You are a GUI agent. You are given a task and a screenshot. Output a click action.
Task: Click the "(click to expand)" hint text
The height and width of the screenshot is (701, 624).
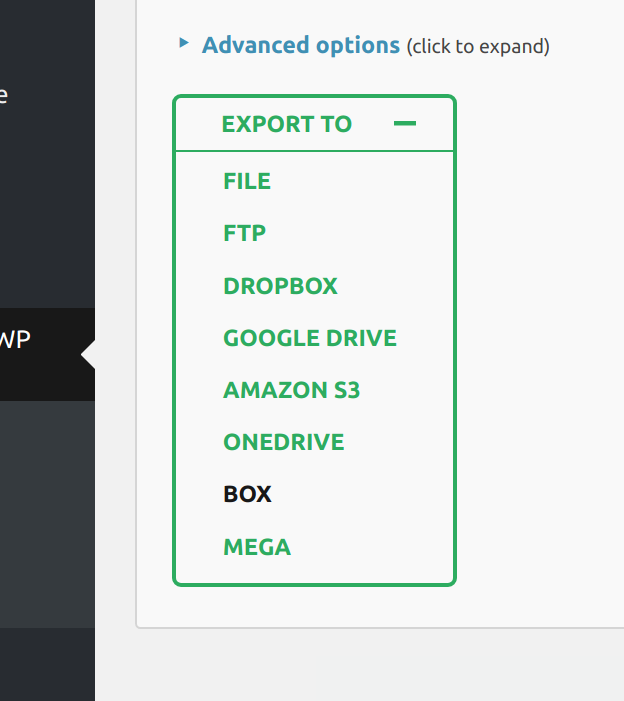(478, 46)
